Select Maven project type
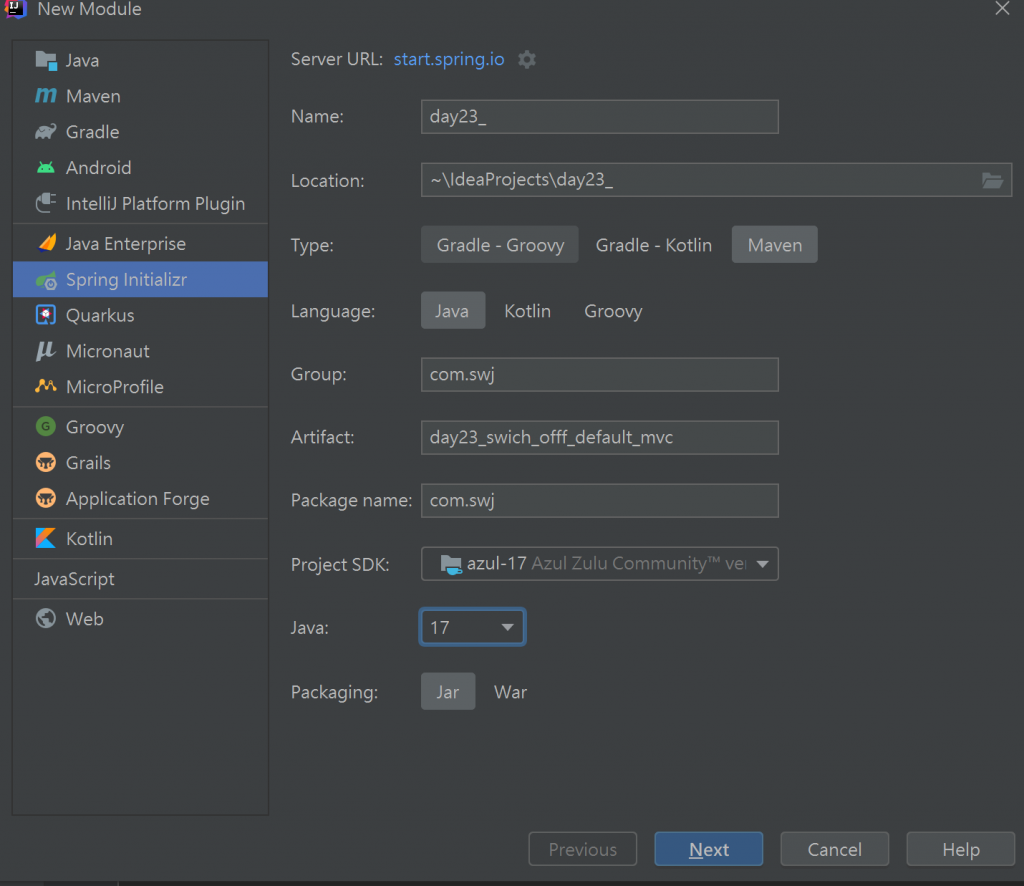Viewport: 1024px width, 886px height. (775, 245)
